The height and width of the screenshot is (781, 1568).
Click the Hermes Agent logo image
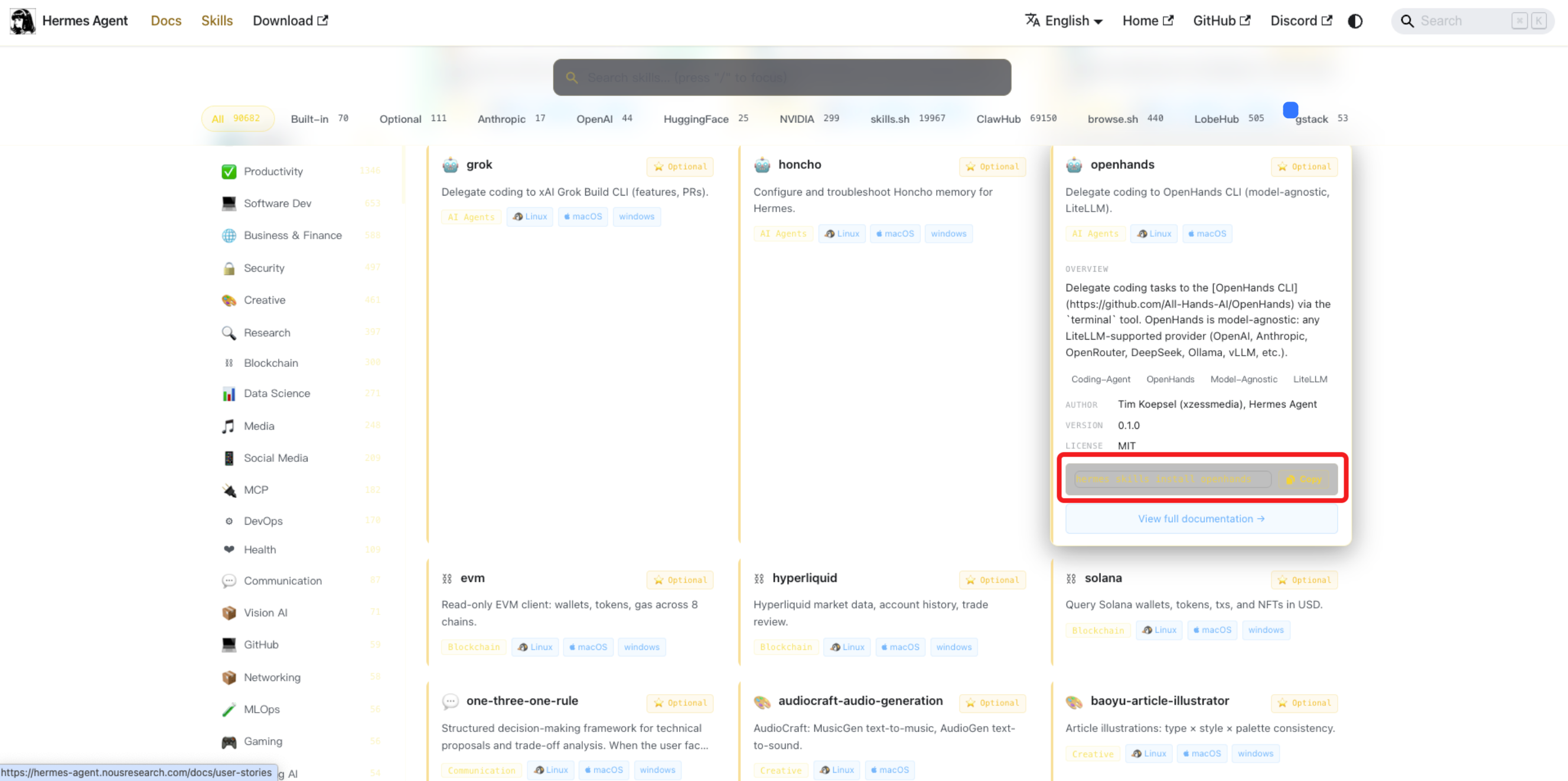point(22,21)
